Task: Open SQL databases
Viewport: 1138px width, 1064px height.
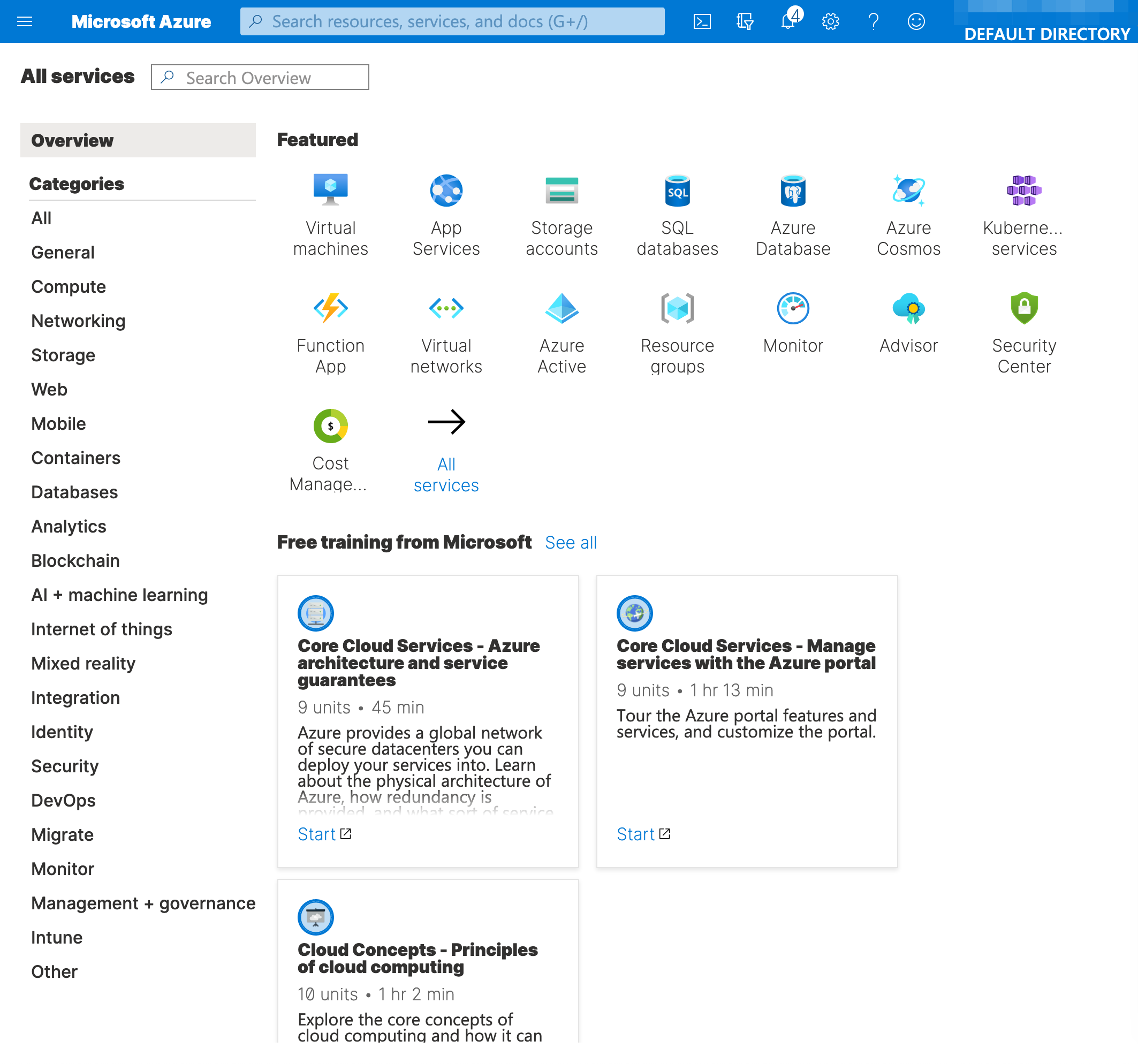Action: pos(677,216)
